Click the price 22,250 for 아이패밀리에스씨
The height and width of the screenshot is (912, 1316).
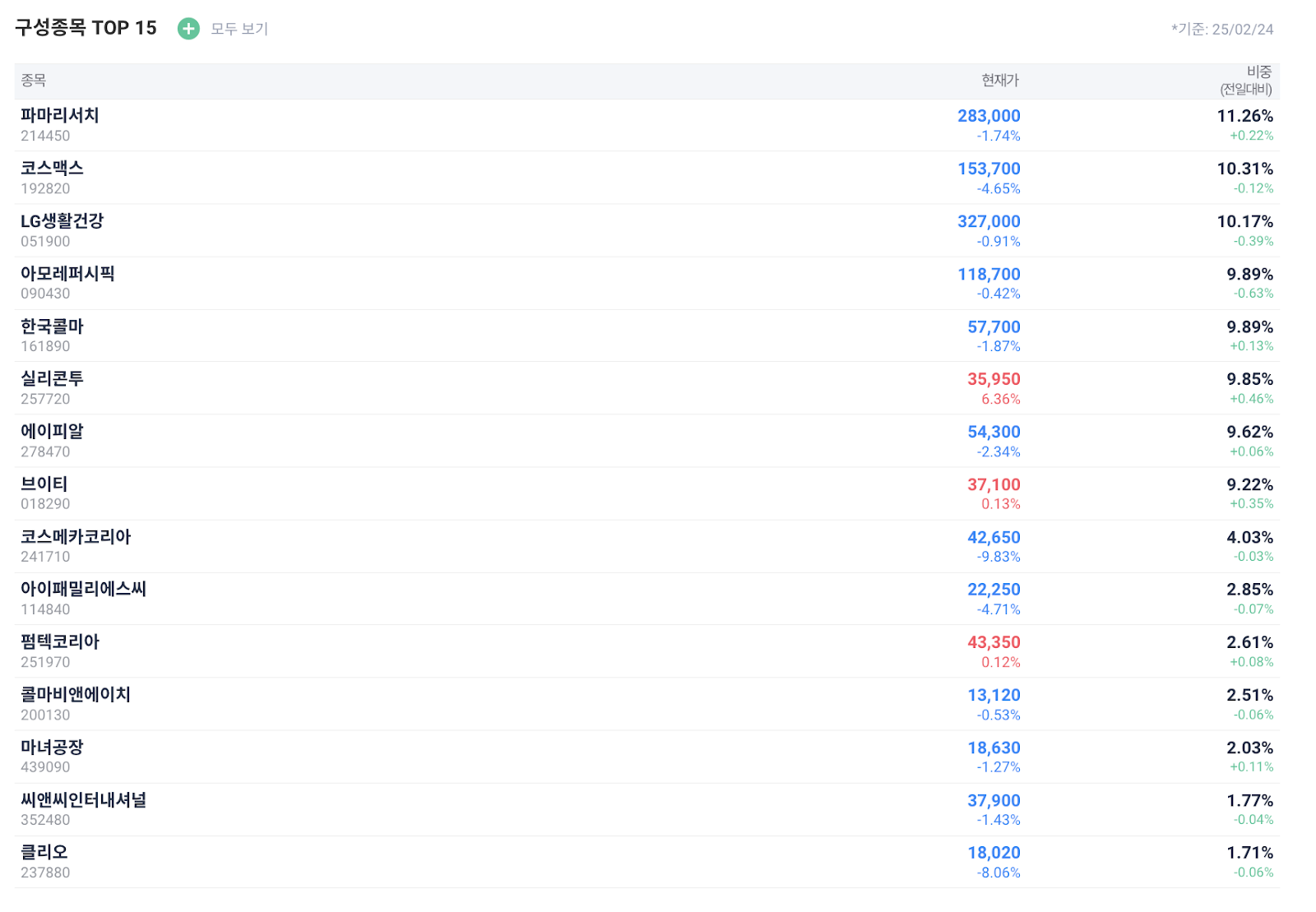coord(994,590)
